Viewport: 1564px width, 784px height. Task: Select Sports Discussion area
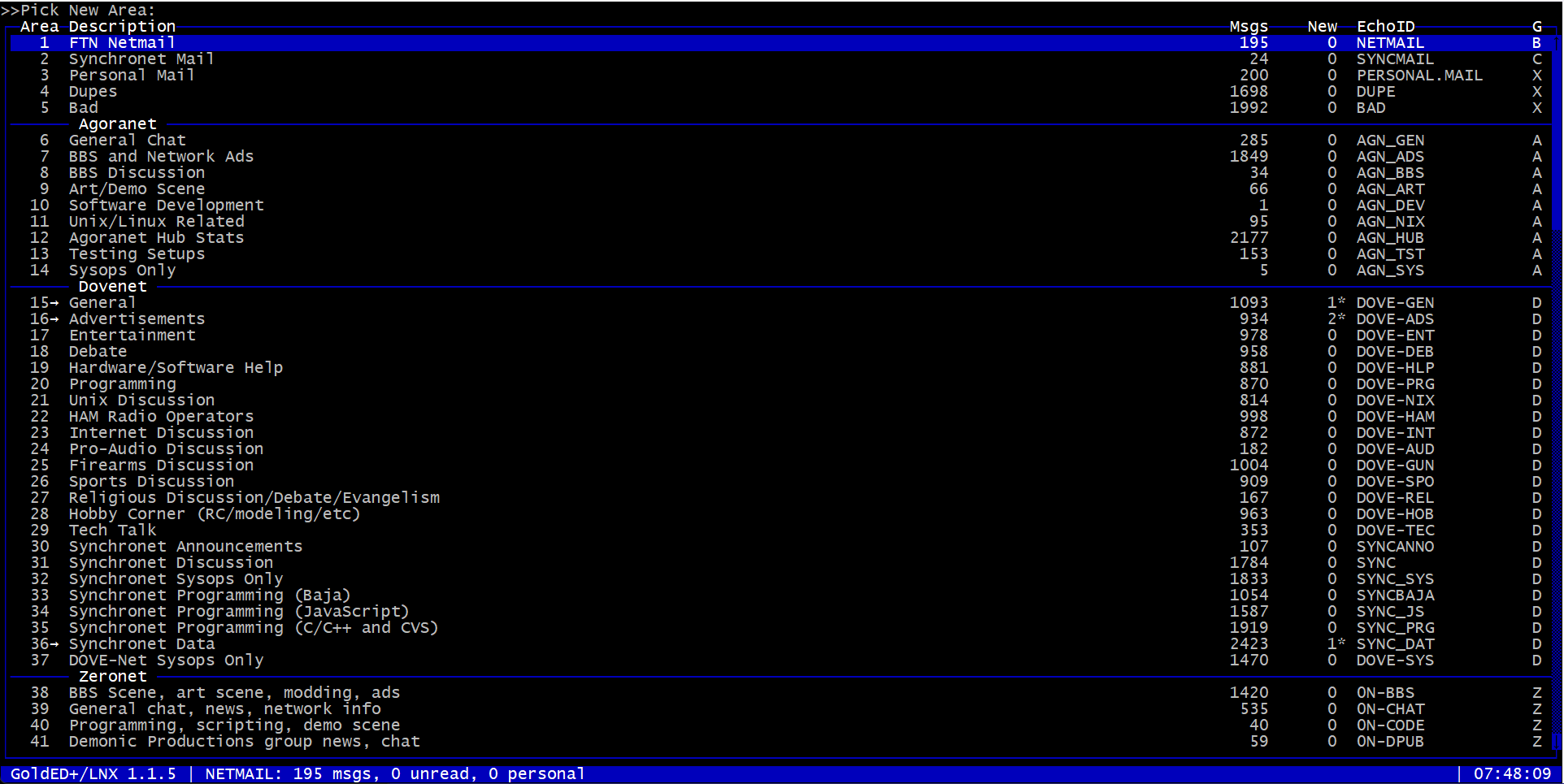pos(781,482)
